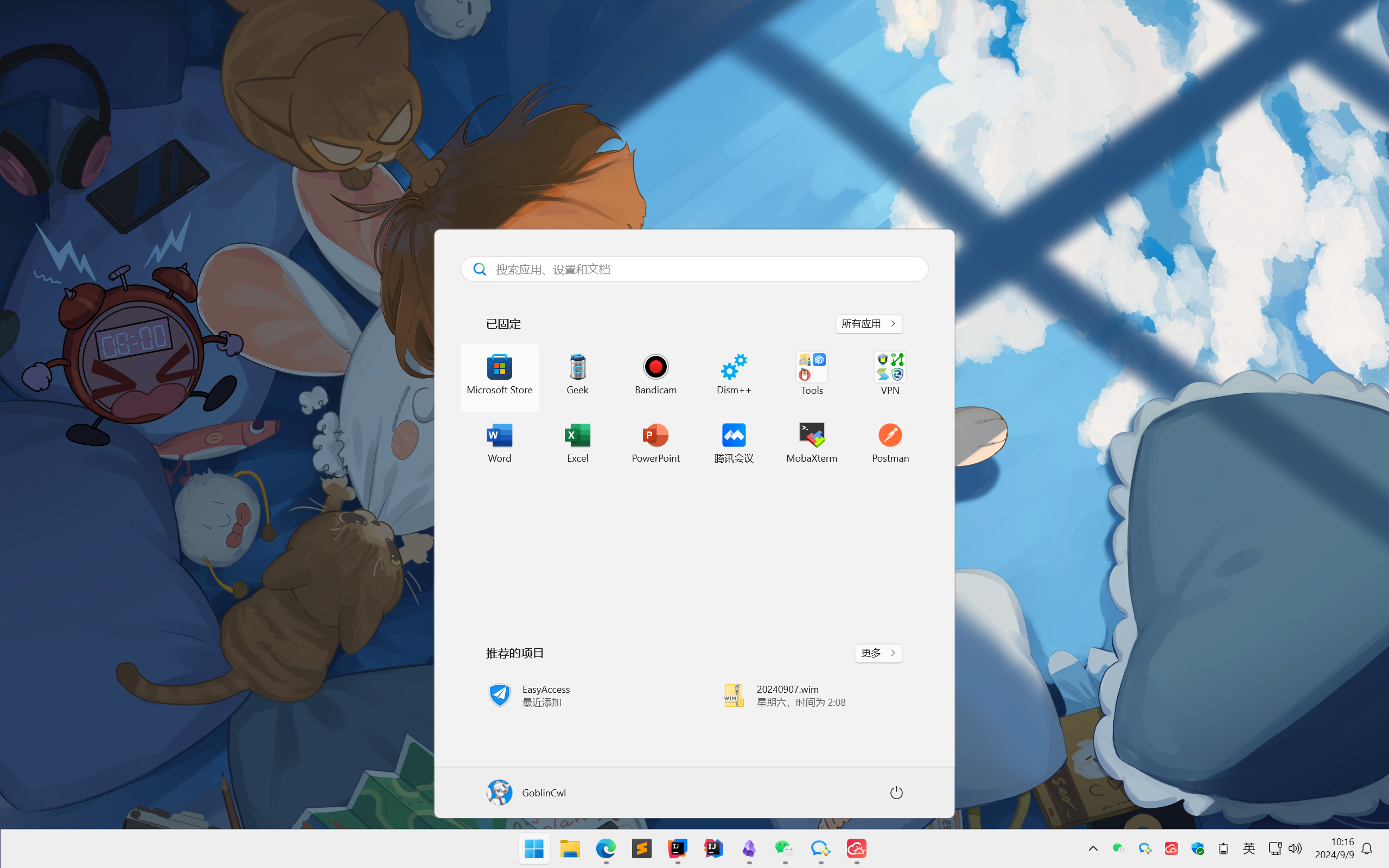Open the GoblinCwl user account menu
The height and width of the screenshot is (868, 1389).
[x=526, y=792]
